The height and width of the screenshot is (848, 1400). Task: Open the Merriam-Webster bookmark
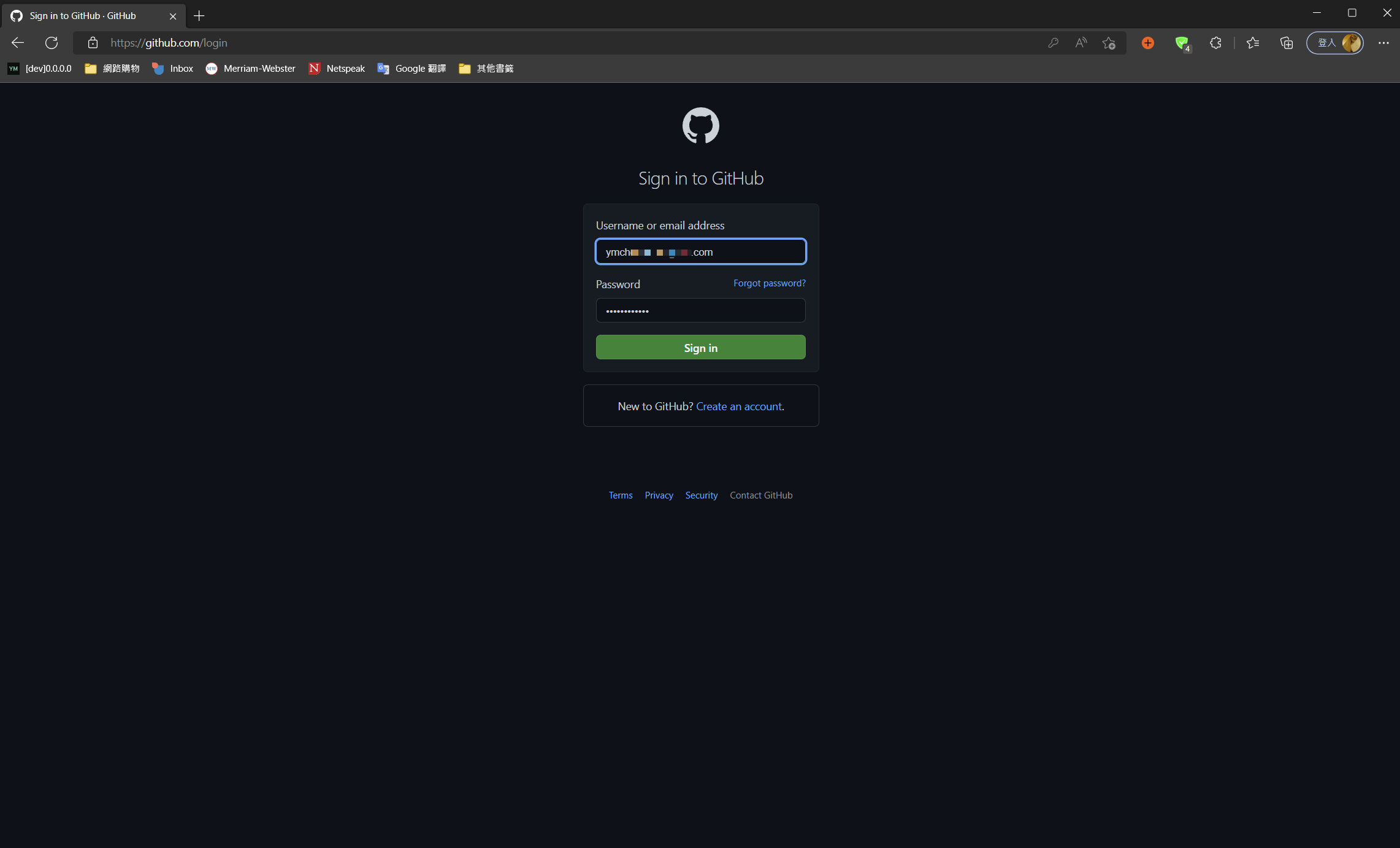251,69
